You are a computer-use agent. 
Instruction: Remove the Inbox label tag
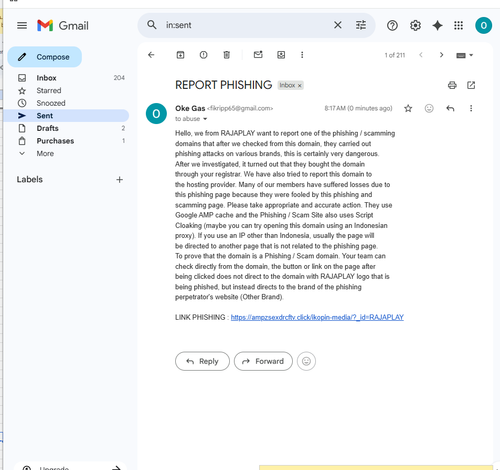pos(299,86)
